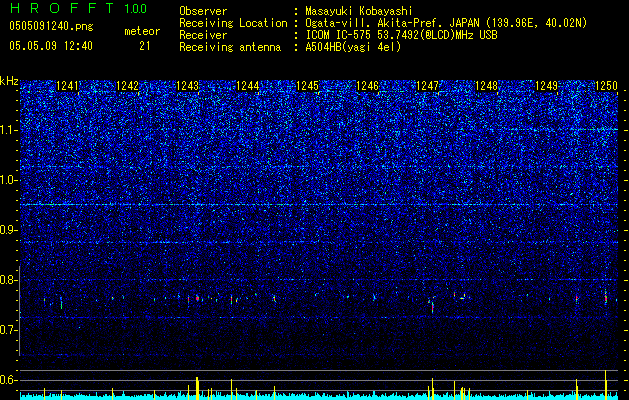The height and width of the screenshot is (400, 629).
Task: Click the 1241 time marker
Action: (67, 85)
